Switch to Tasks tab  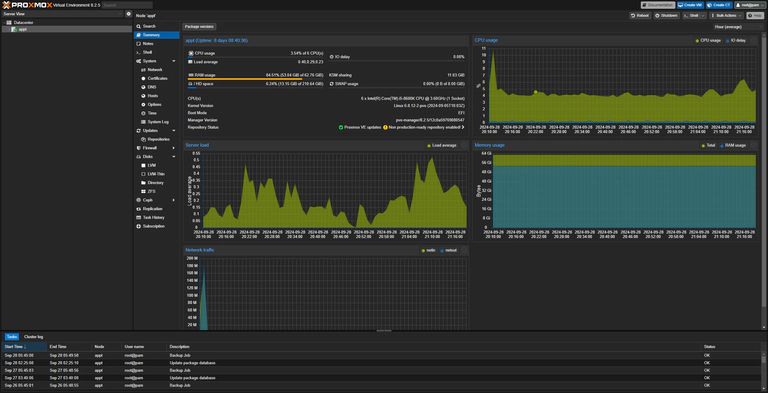tap(12, 337)
